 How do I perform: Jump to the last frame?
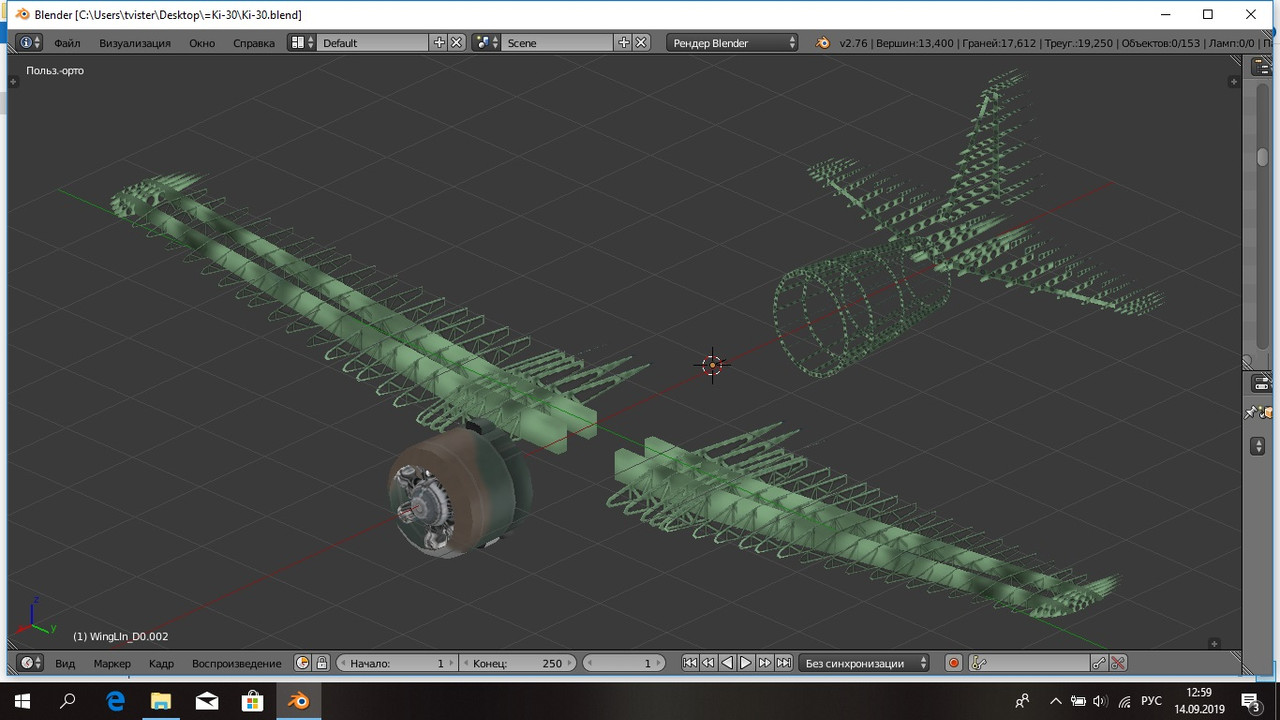[784, 663]
